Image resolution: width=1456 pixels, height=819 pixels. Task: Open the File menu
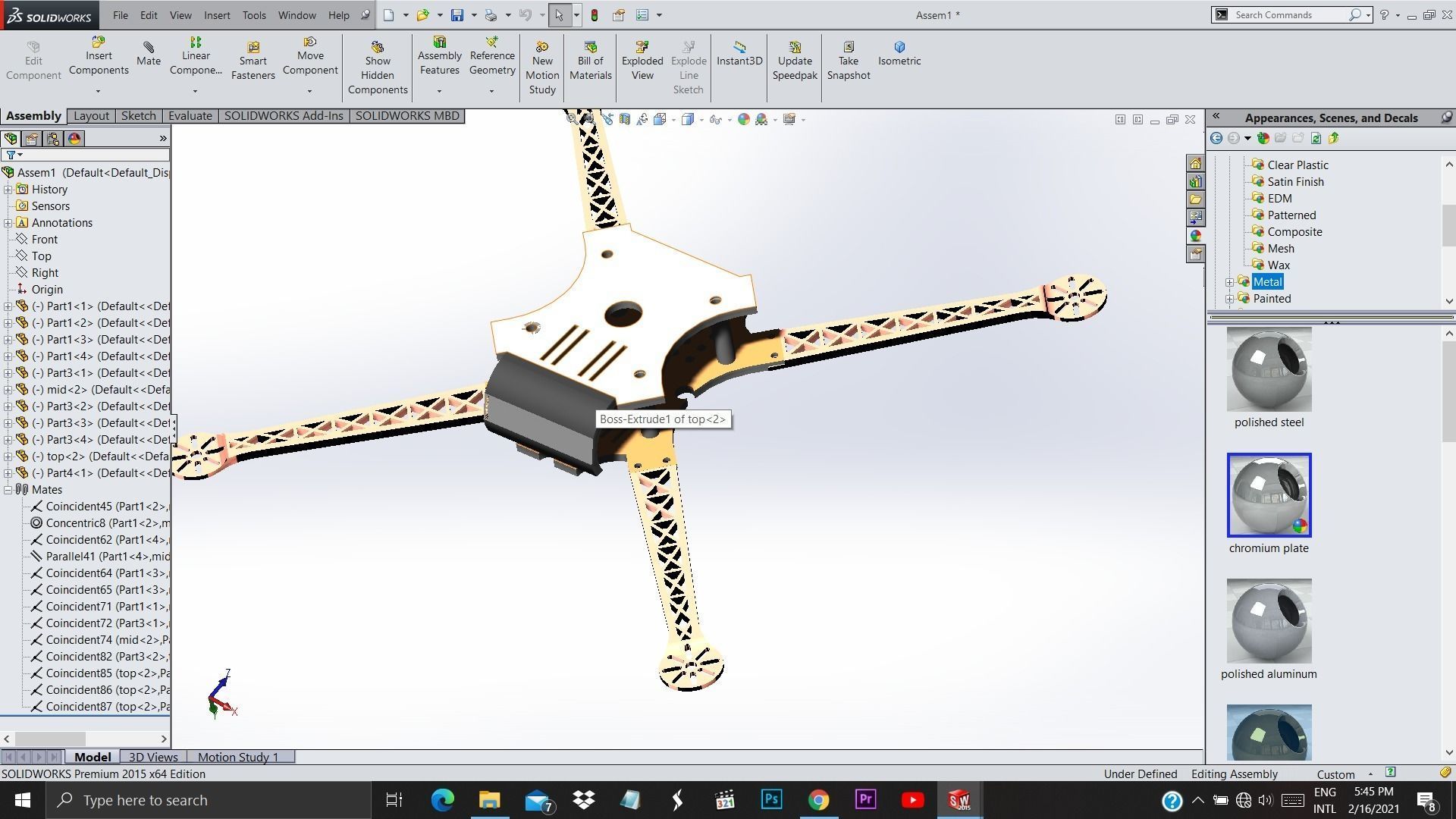click(121, 15)
